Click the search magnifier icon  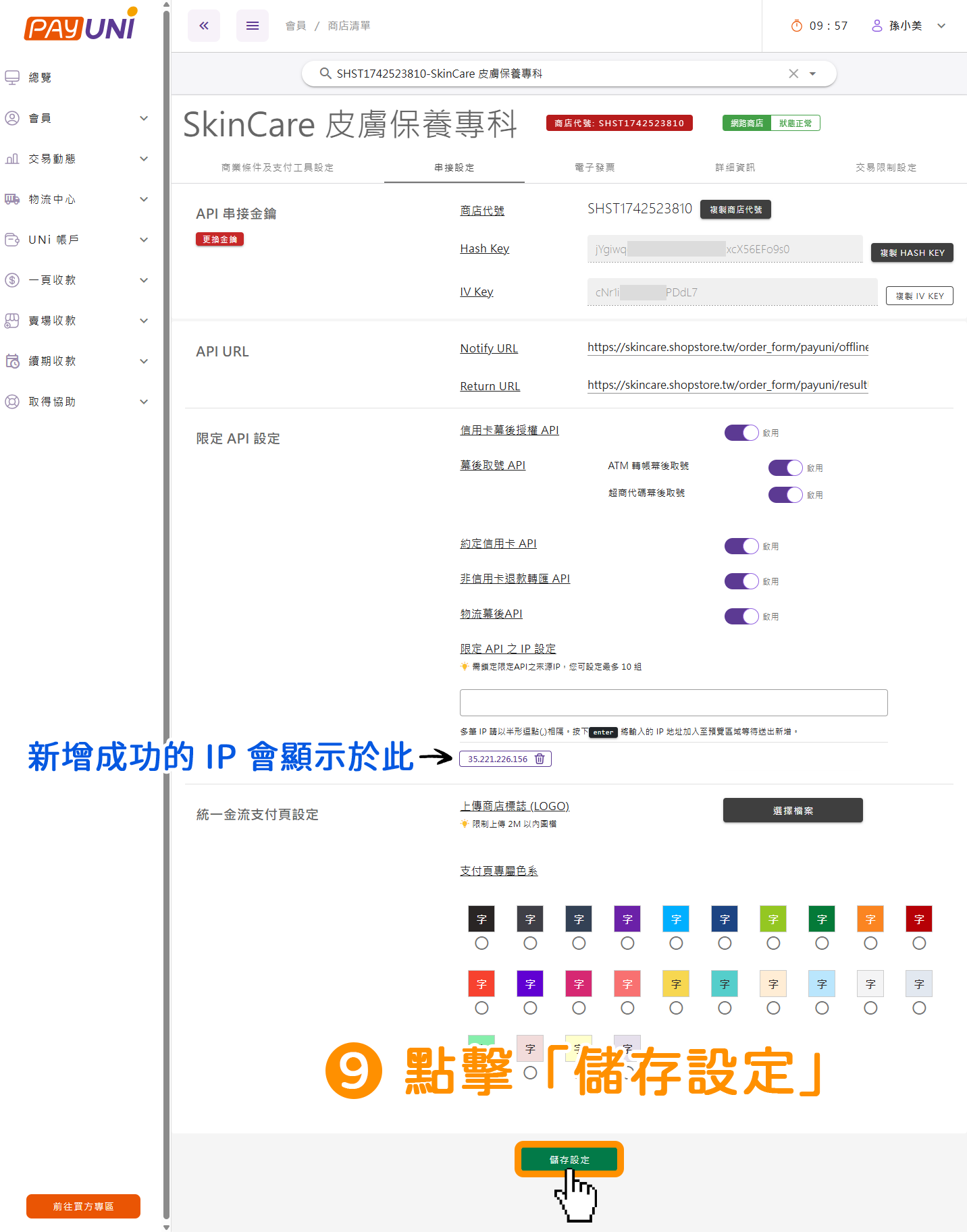325,74
